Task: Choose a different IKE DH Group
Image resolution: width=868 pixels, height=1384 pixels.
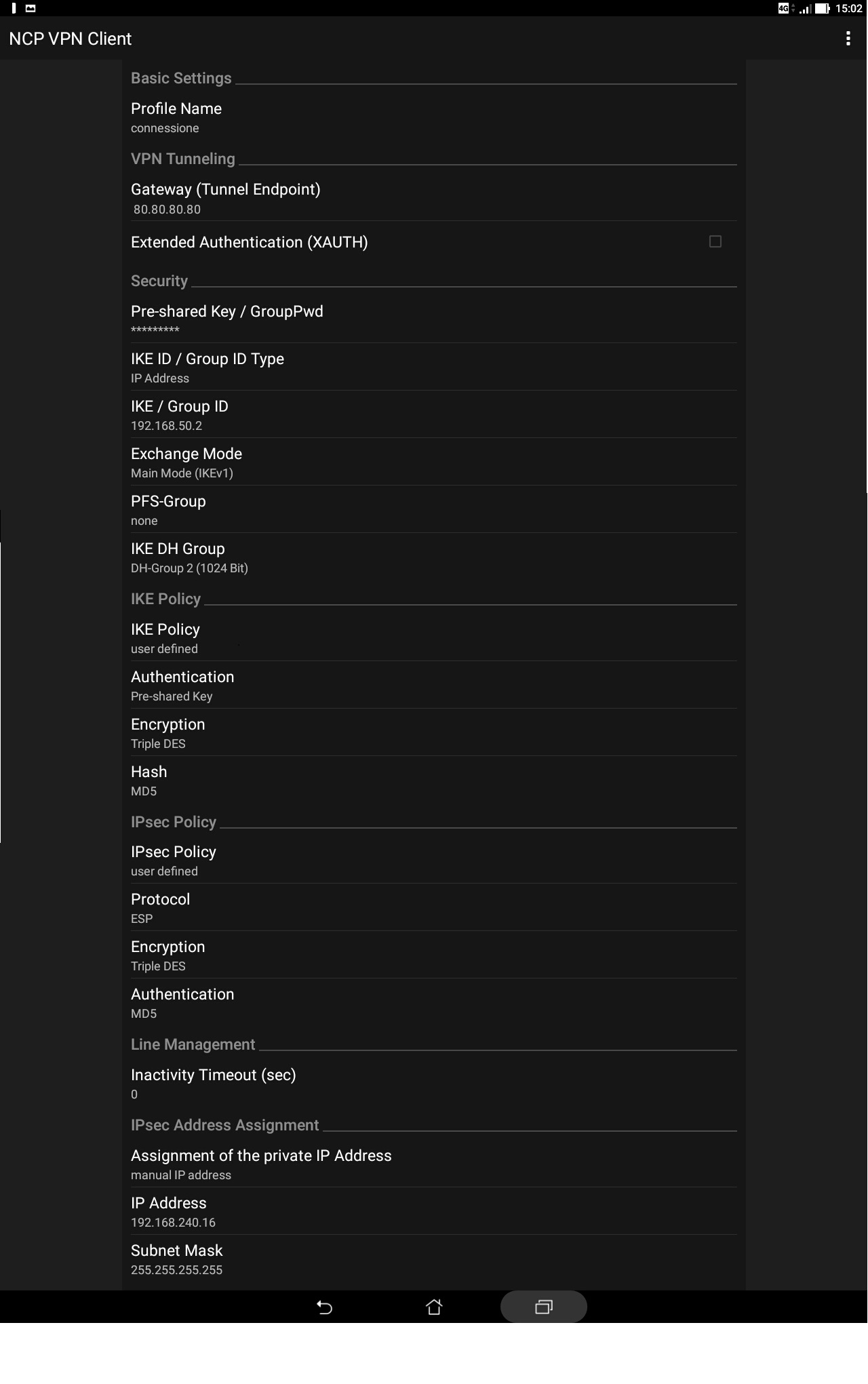Action: coord(433,557)
